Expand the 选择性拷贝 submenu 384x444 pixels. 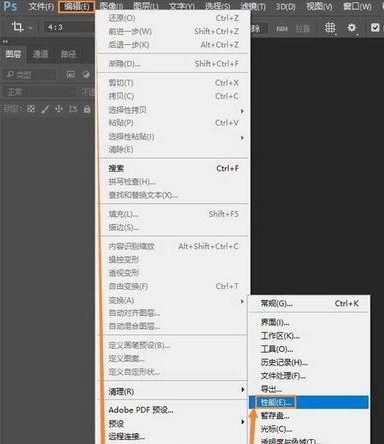pos(173,110)
